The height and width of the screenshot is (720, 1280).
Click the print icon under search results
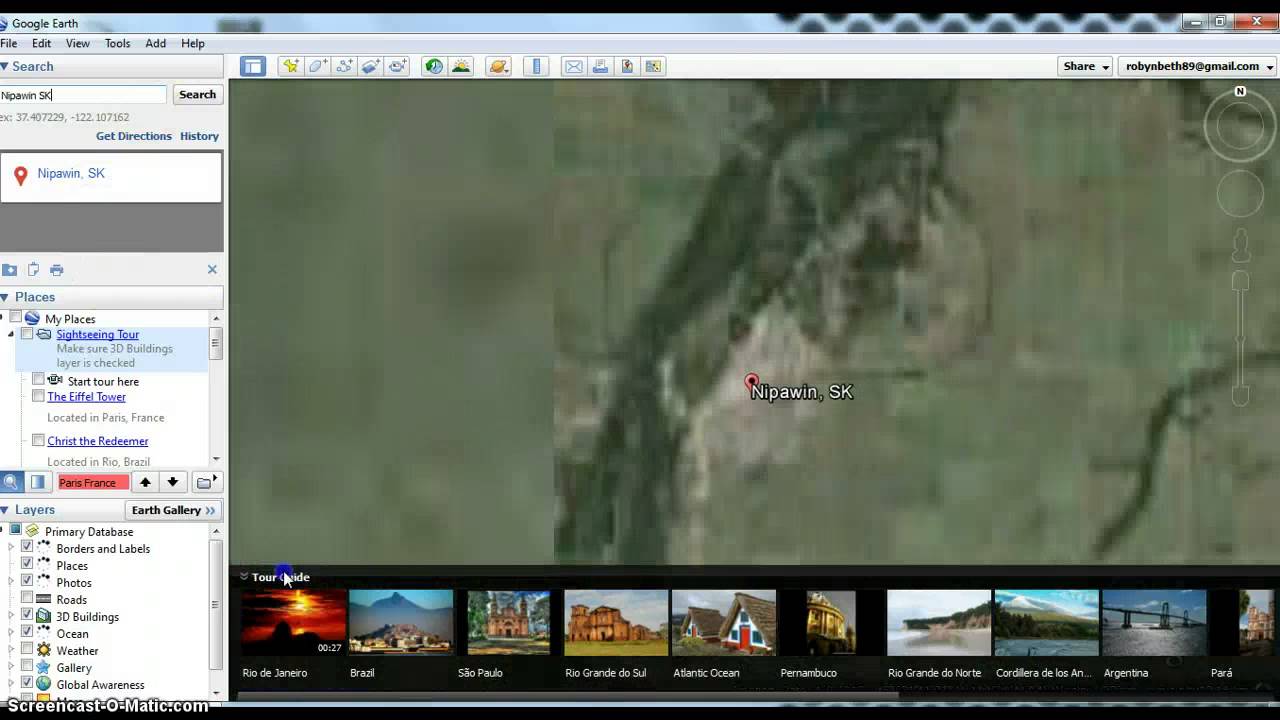pyautogui.click(x=56, y=270)
